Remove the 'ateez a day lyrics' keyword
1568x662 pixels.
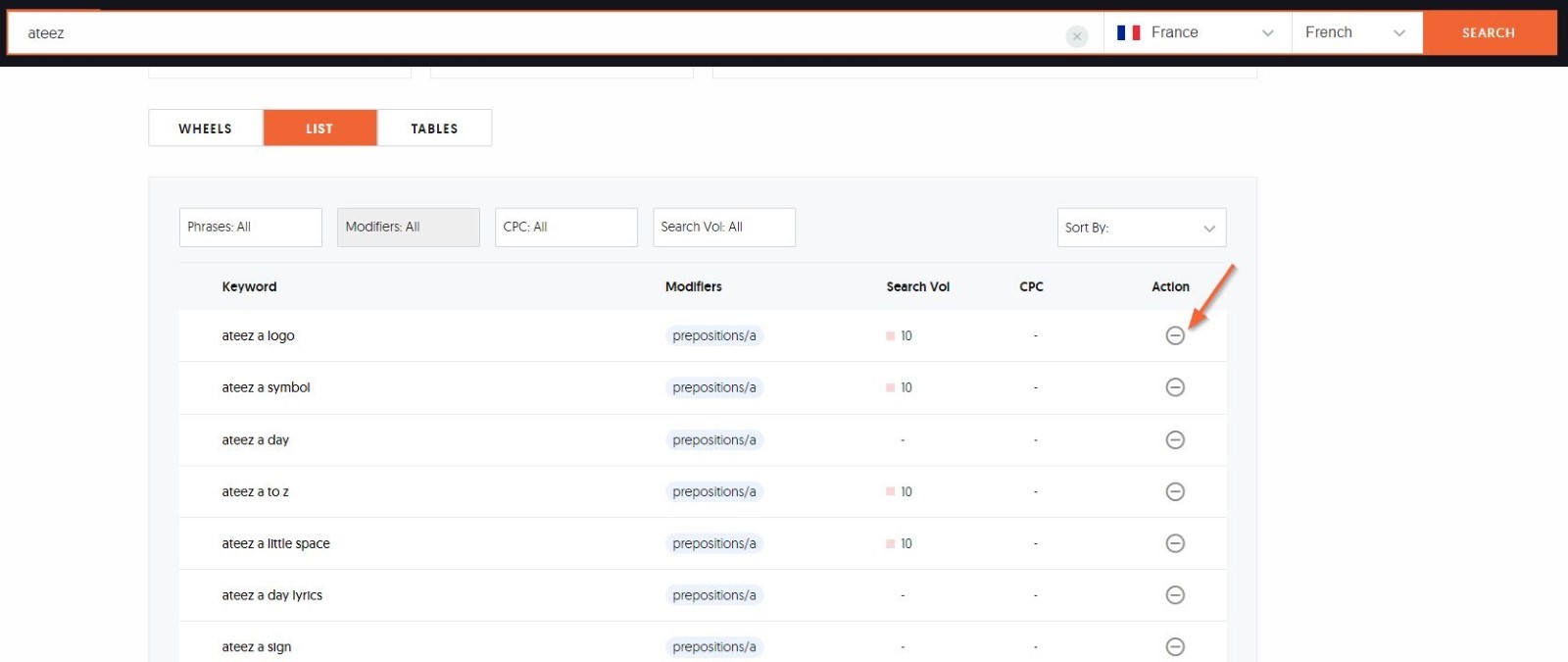tap(1175, 595)
